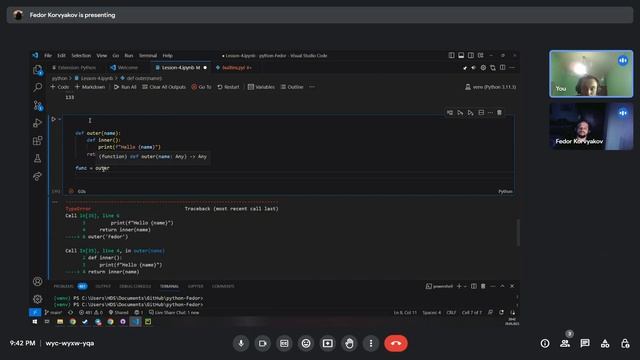640x360 pixels.
Task: Open Meet more options menu
Action: [371, 343]
